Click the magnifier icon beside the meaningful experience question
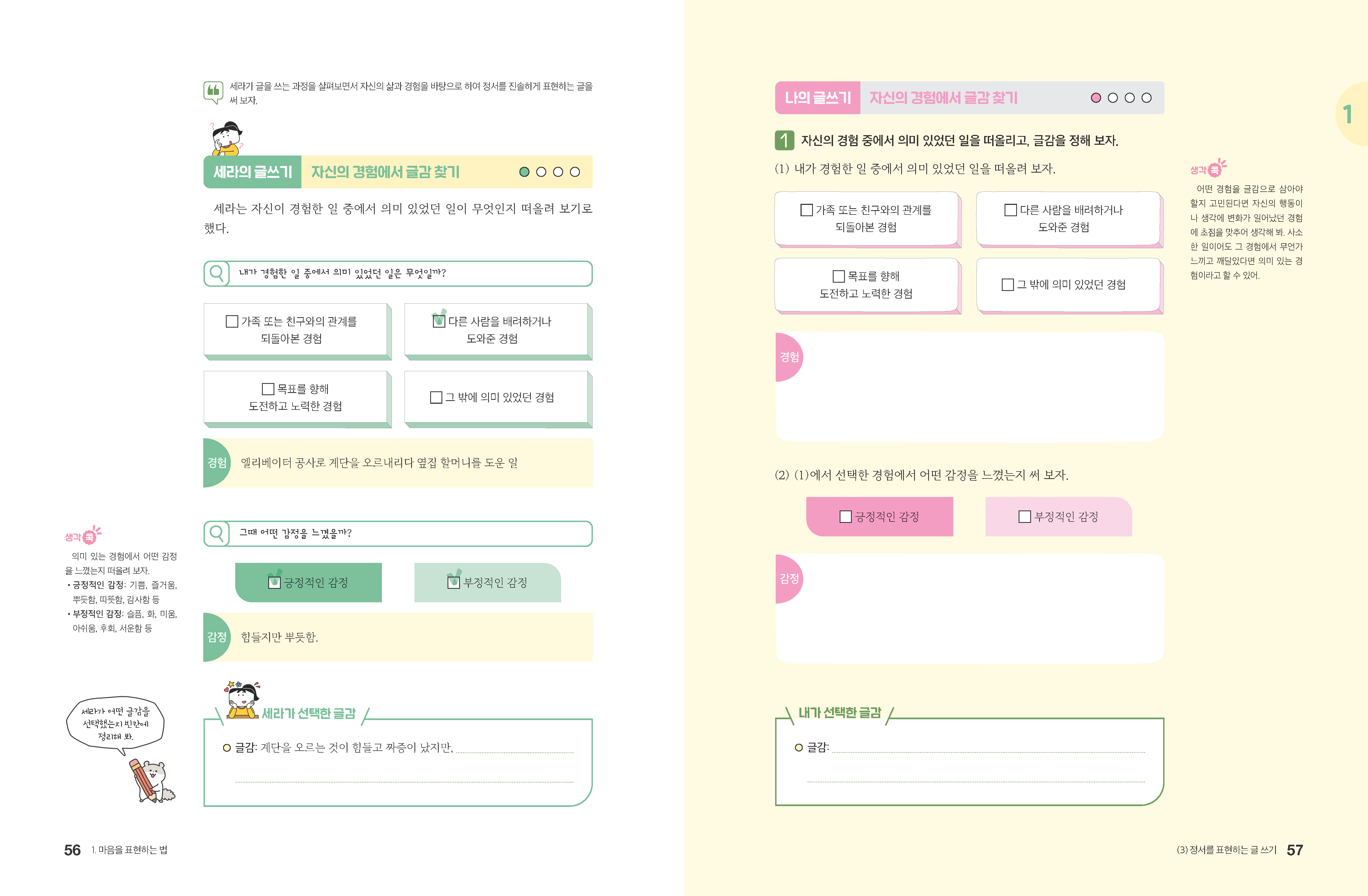The width and height of the screenshot is (1368, 896). [x=217, y=273]
